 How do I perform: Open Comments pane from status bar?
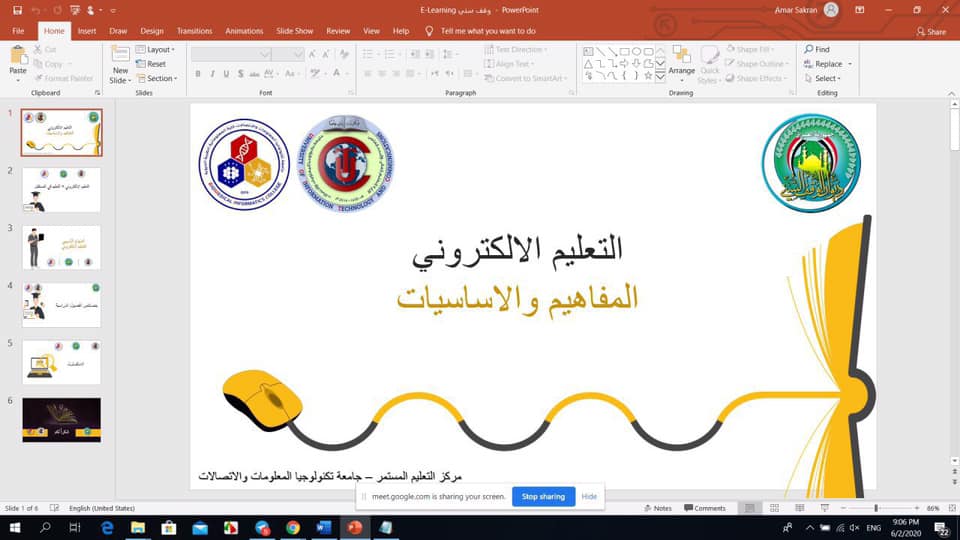click(x=704, y=508)
